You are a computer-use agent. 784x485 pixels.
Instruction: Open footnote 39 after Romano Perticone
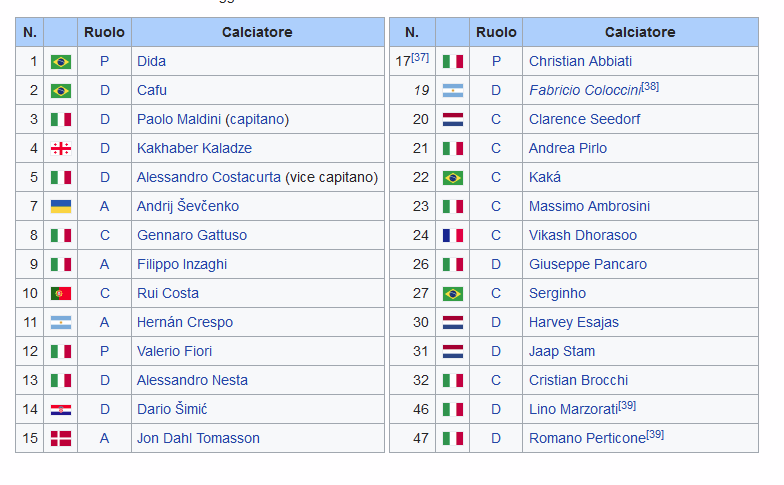[655, 434]
